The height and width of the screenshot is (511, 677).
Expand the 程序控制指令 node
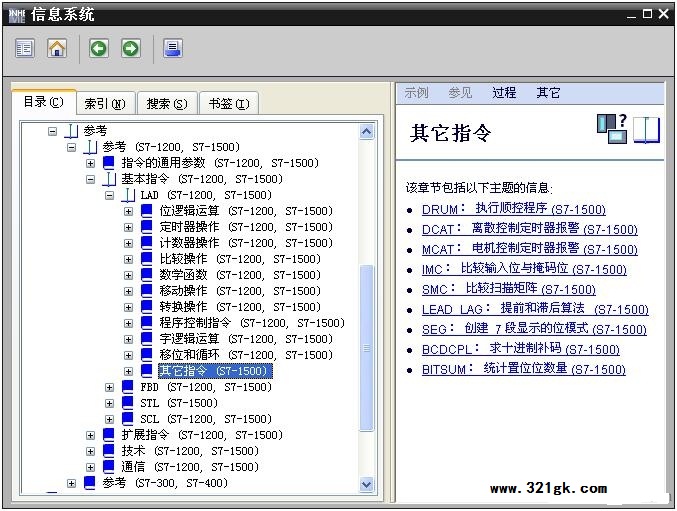(x=128, y=323)
